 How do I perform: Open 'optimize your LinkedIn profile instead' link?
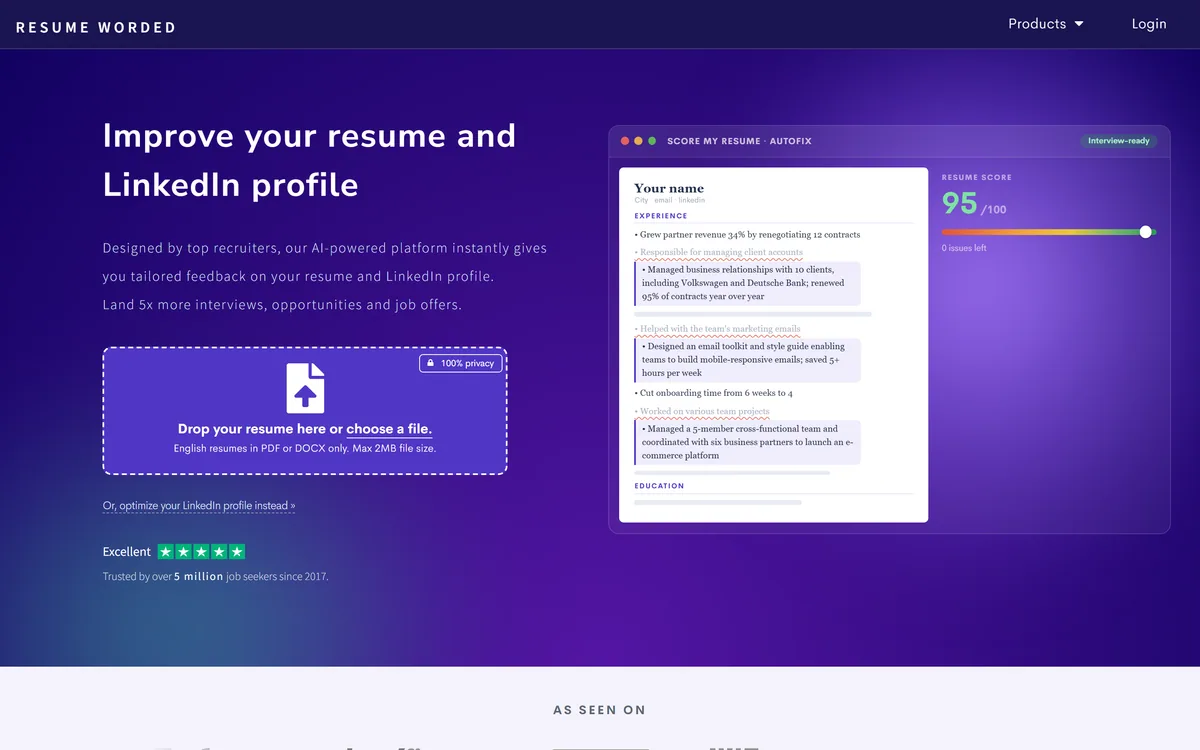pyautogui.click(x=199, y=506)
